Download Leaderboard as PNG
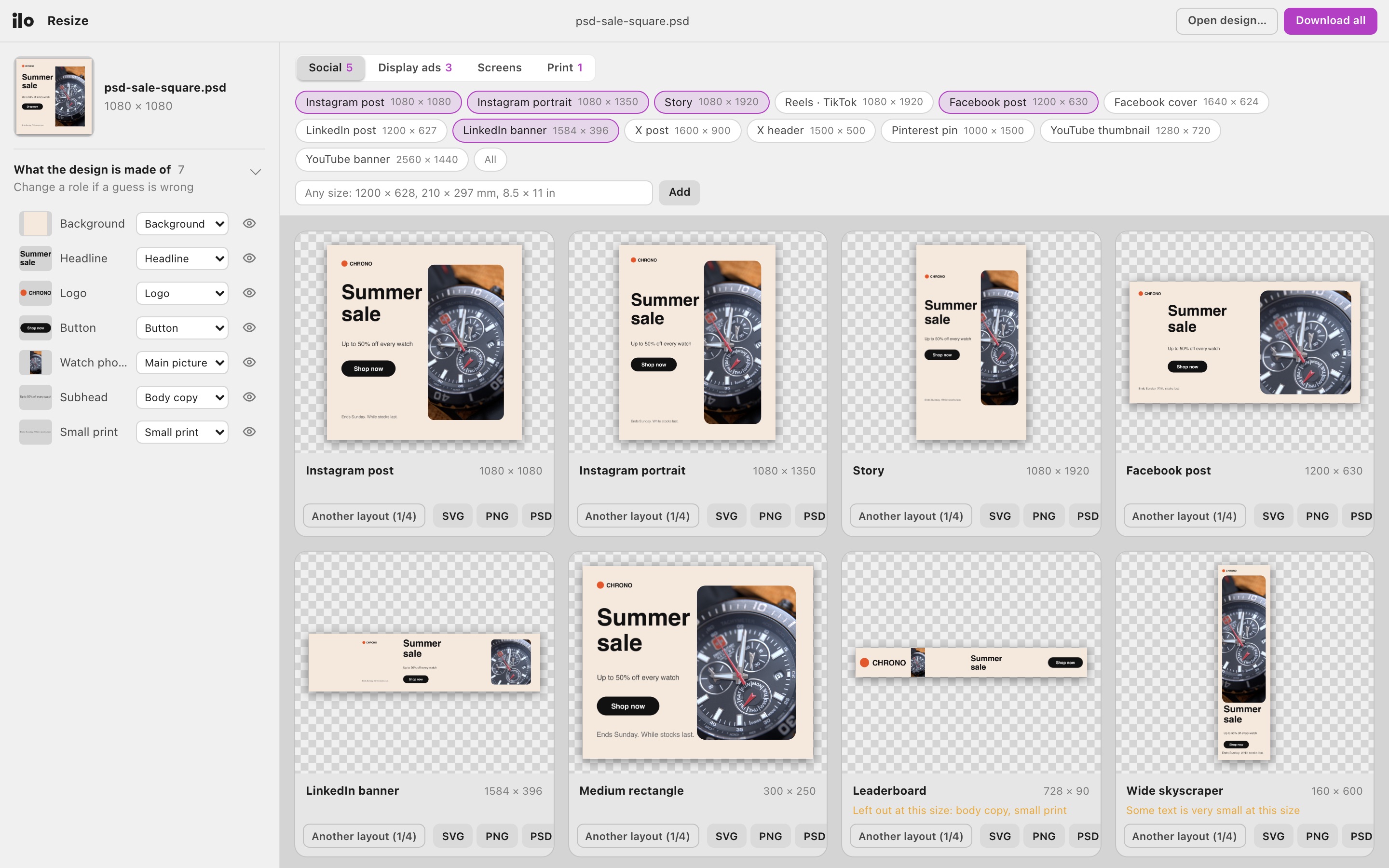This screenshot has width=1389, height=868. click(x=1044, y=836)
